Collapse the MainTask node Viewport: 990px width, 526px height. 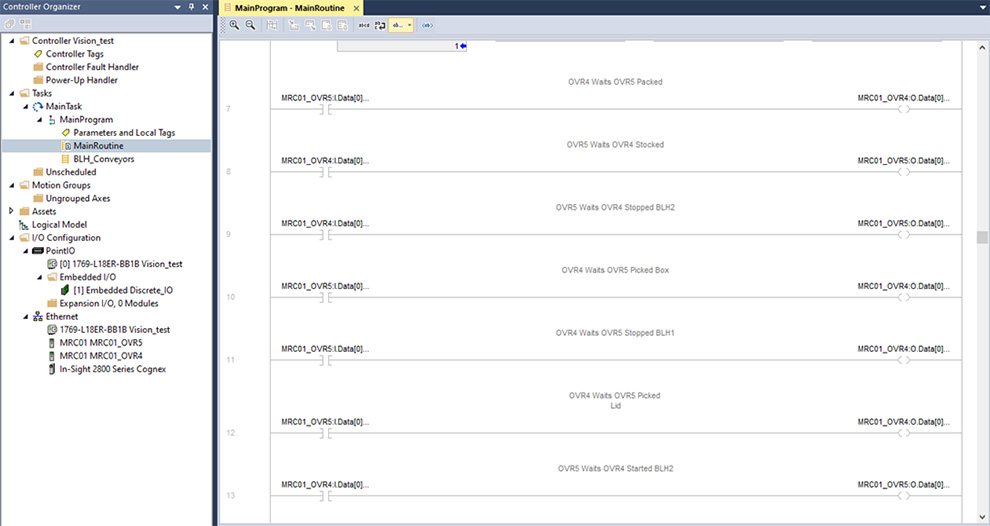pos(25,106)
